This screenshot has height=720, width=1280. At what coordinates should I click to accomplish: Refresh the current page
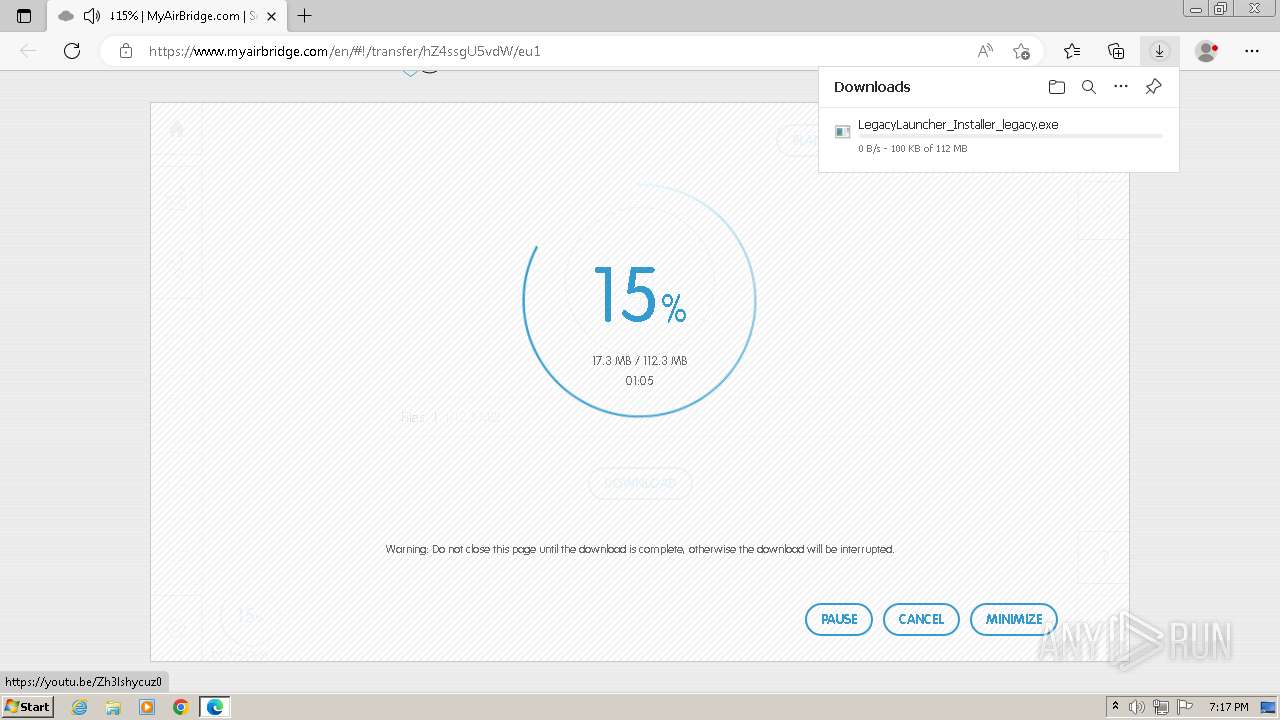coord(72,51)
